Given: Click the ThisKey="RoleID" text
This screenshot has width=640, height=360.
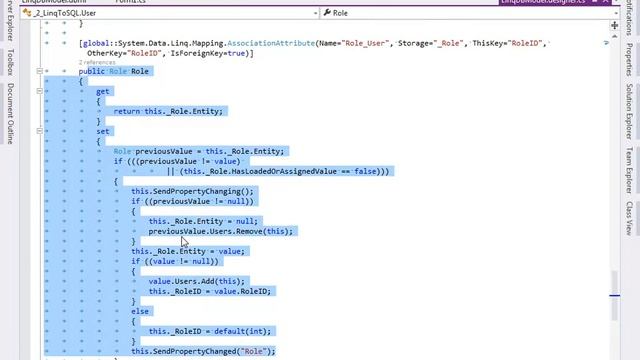Looking at the screenshot, I should (507, 43).
